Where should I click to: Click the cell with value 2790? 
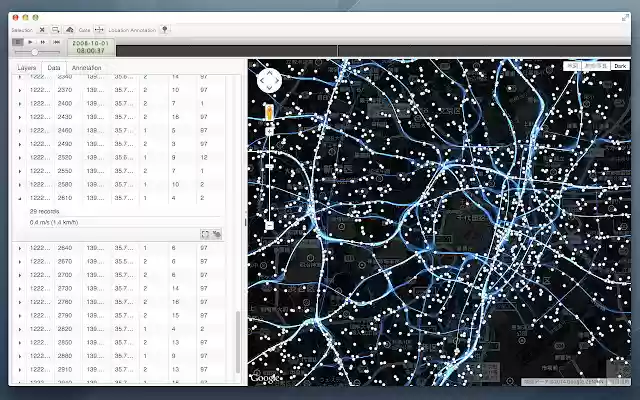coord(65,315)
